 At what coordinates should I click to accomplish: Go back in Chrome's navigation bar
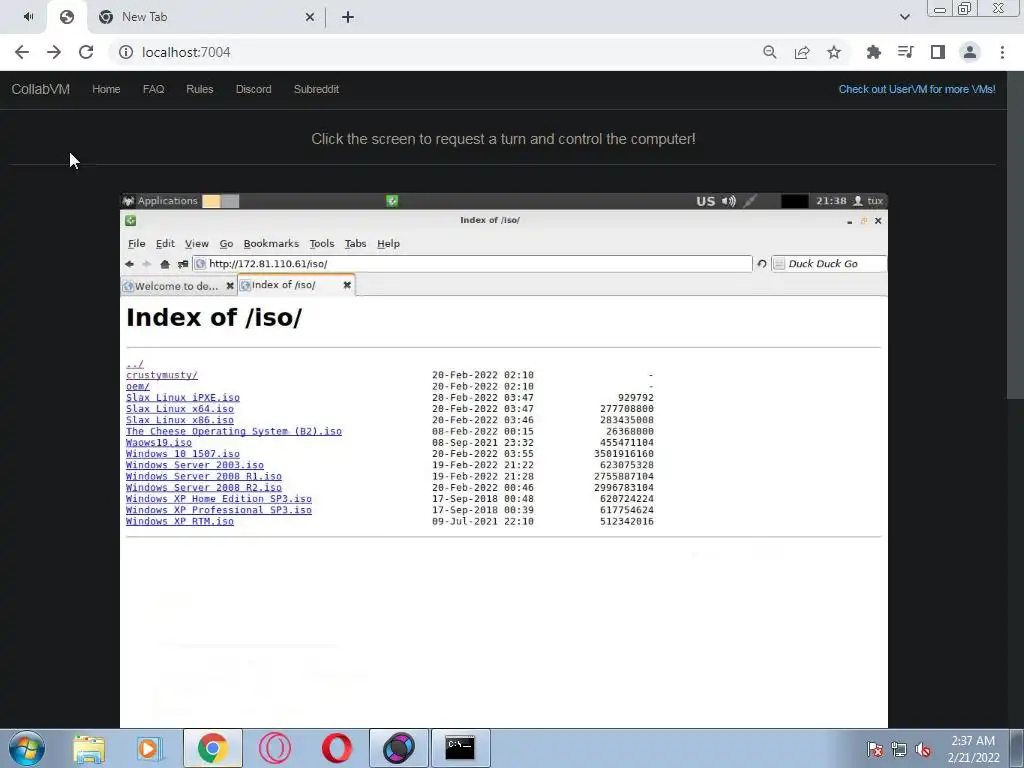coord(22,52)
